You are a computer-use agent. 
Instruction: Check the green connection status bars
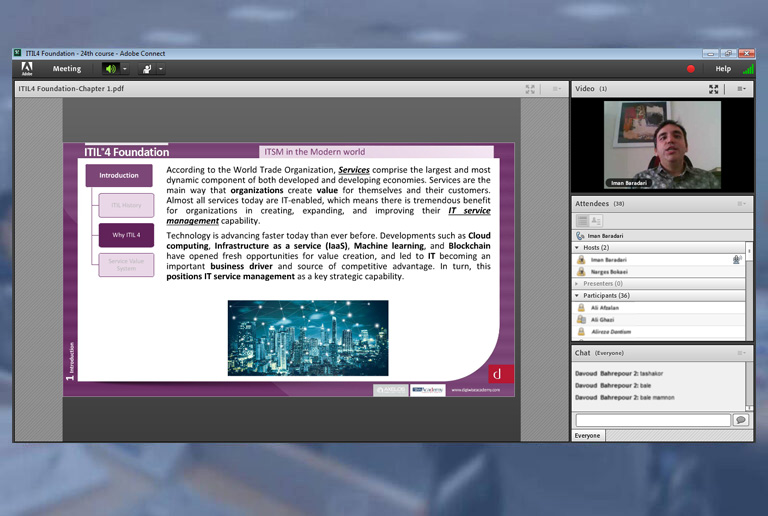(747, 69)
